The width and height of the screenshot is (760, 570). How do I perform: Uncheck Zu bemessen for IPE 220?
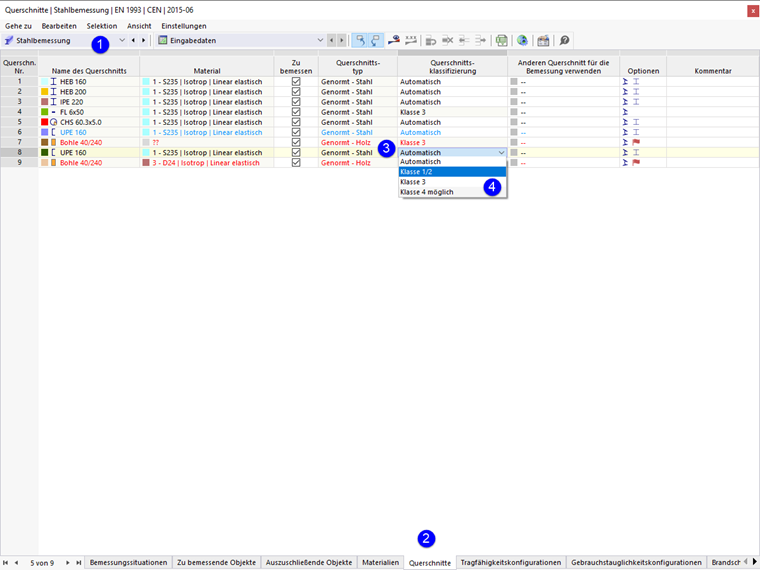[296, 102]
